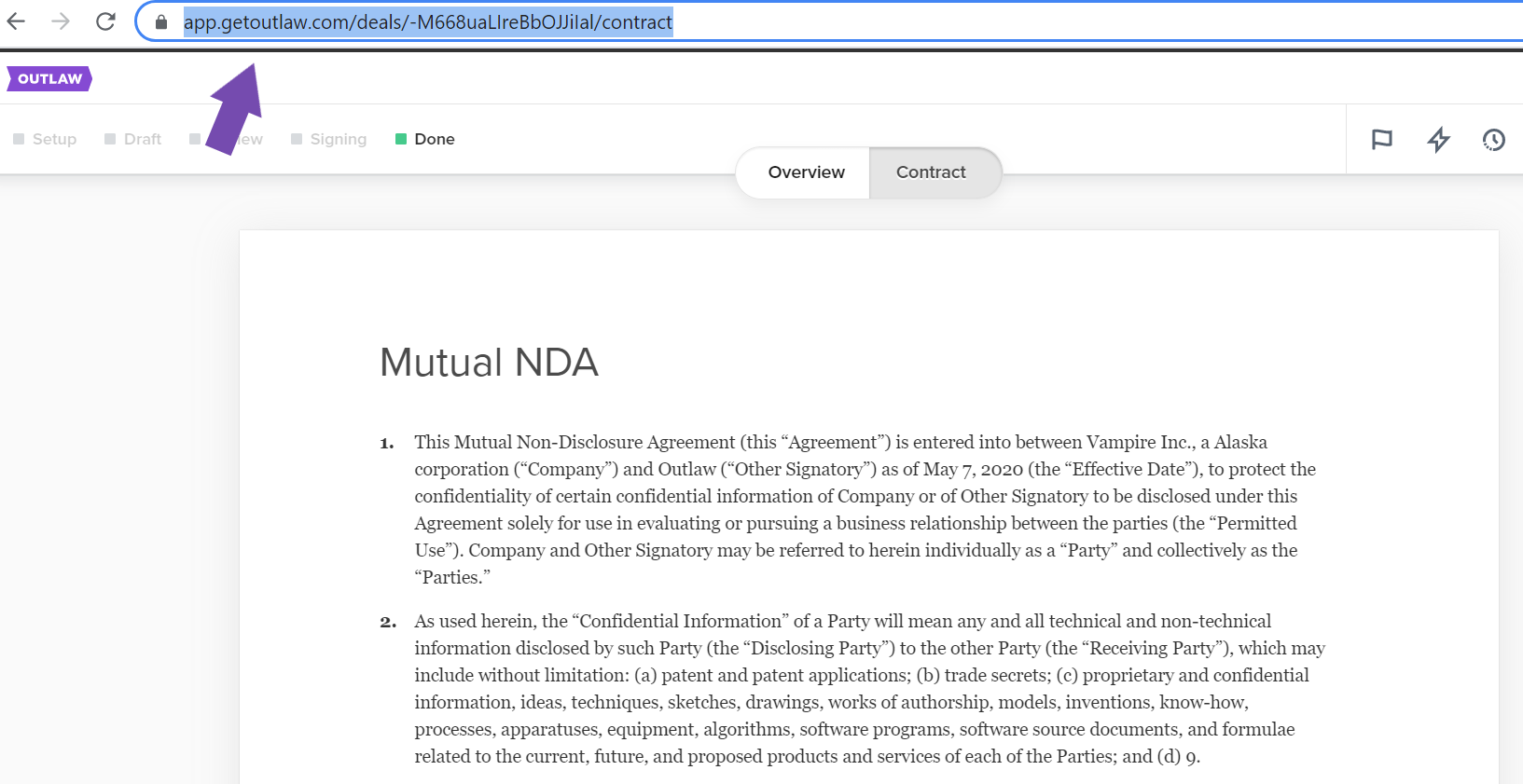Click the clause number 1 marker
The image size is (1523, 784).
[x=387, y=443]
